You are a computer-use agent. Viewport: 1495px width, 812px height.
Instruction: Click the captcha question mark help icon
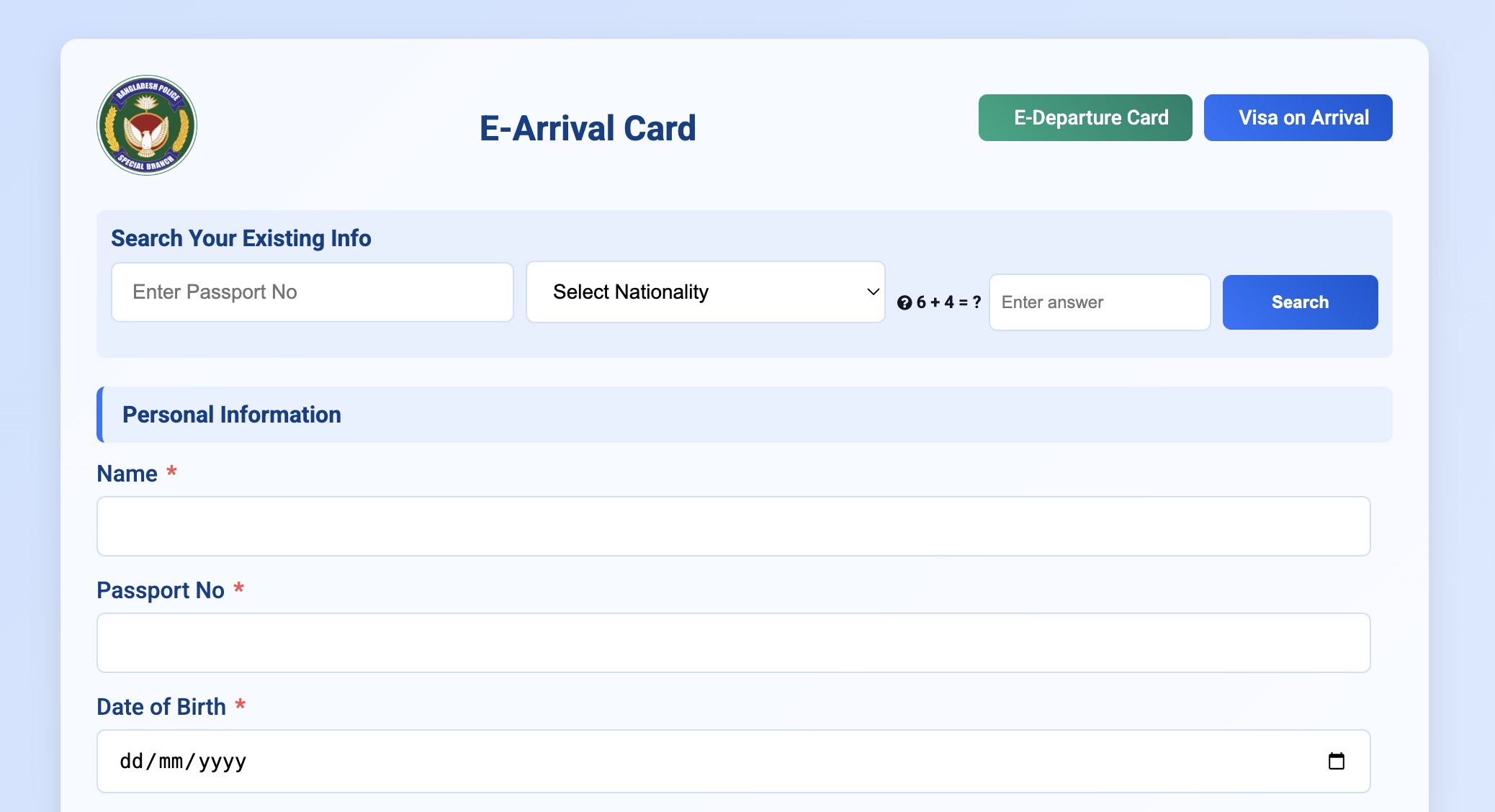coord(904,303)
